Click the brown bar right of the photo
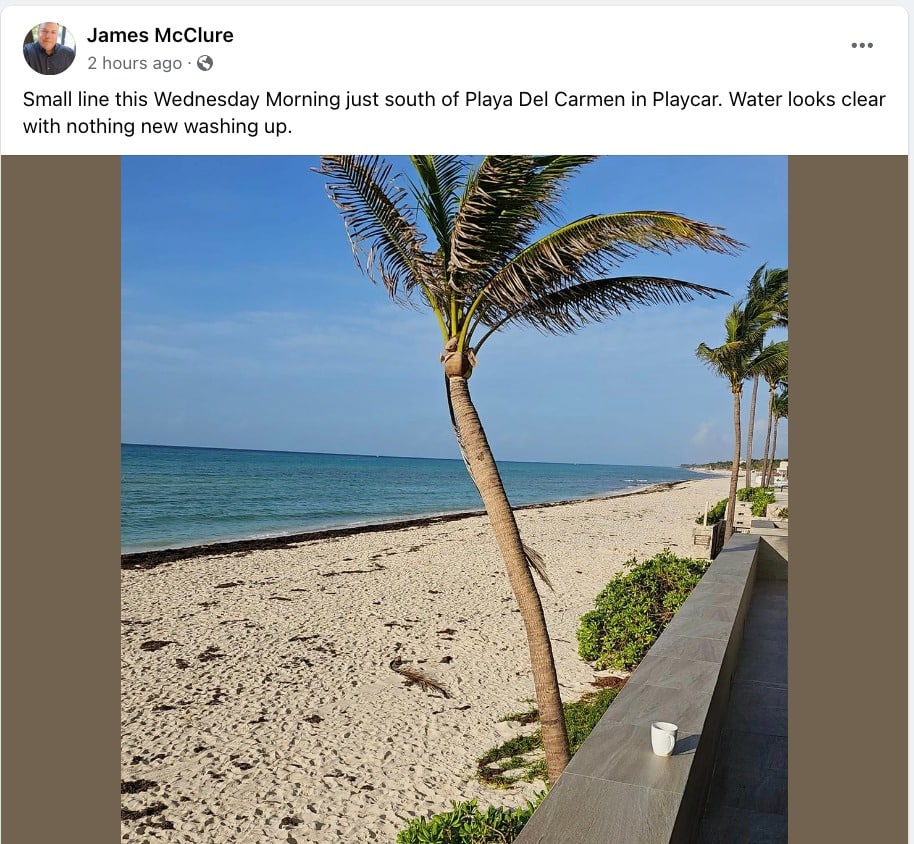Screen dimensions: 914x844 (x=850, y=500)
